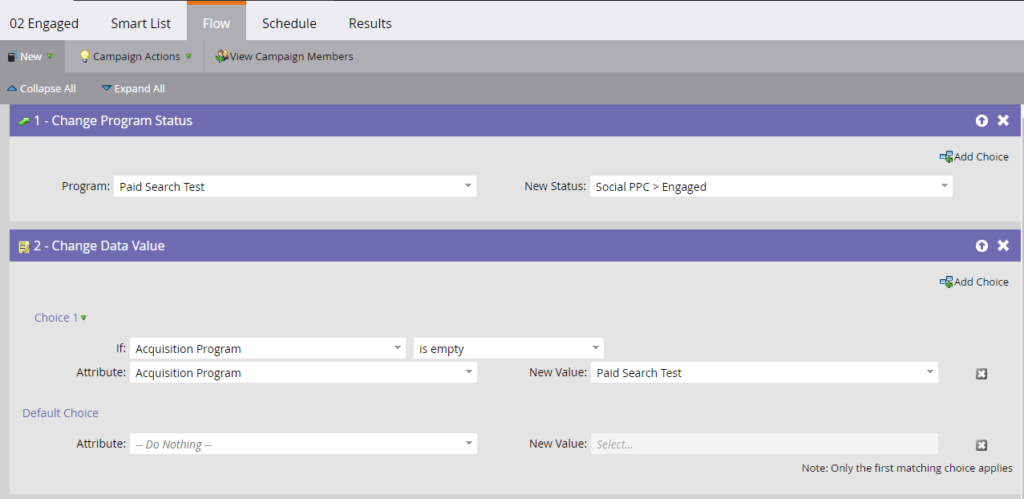Move up the Change Data Value step

[x=982, y=246]
